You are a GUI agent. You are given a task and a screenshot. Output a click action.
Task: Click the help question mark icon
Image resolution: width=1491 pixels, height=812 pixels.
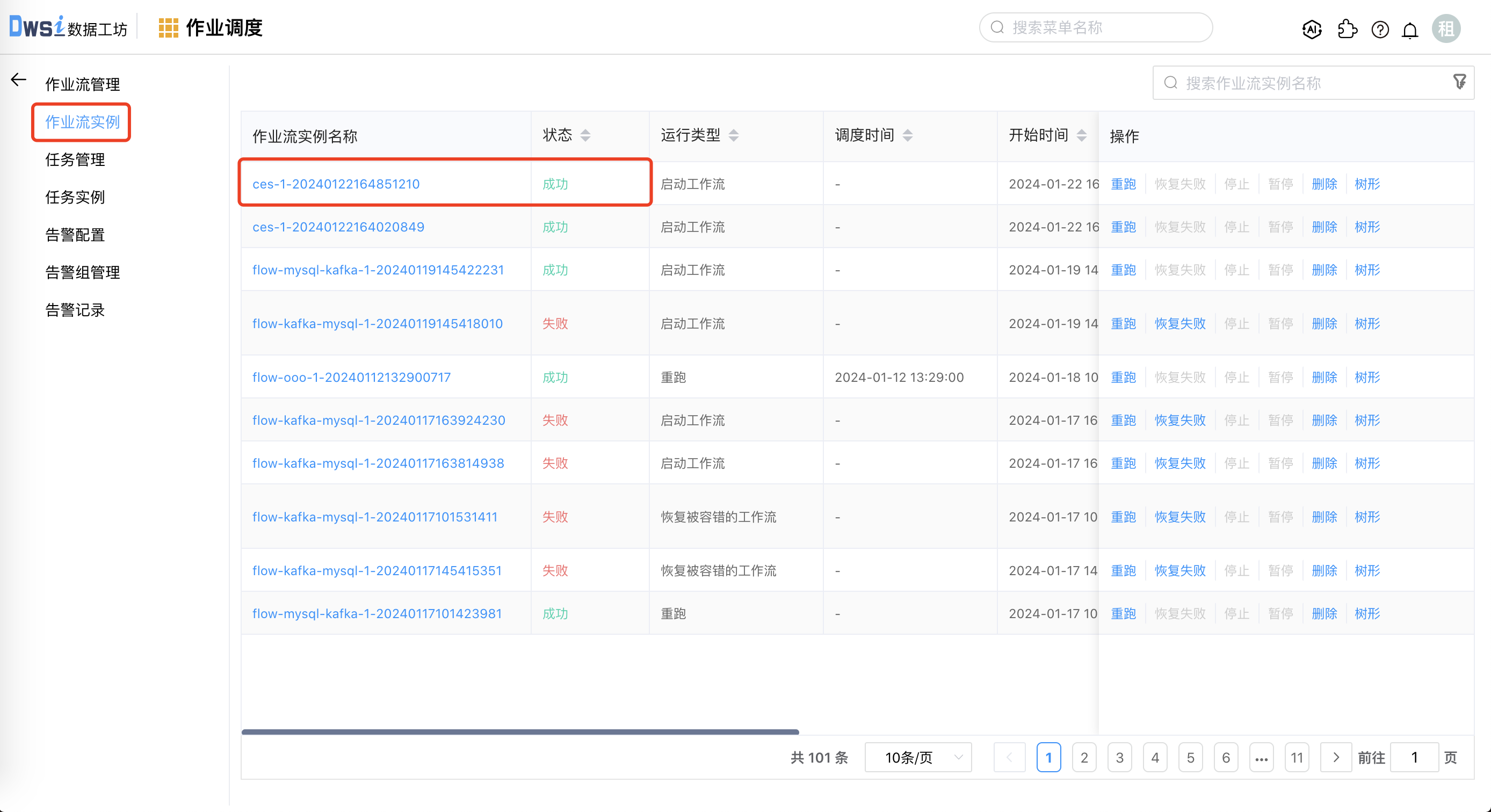click(1380, 30)
